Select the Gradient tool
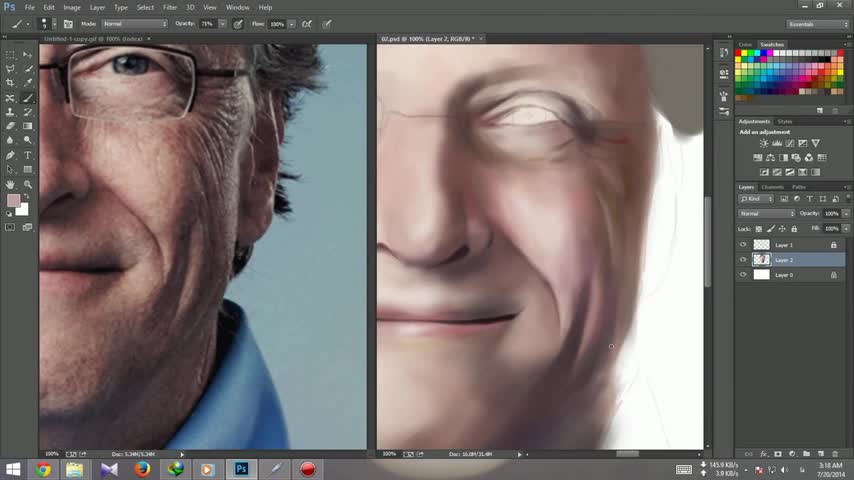Image resolution: width=854 pixels, height=480 pixels. (28, 126)
